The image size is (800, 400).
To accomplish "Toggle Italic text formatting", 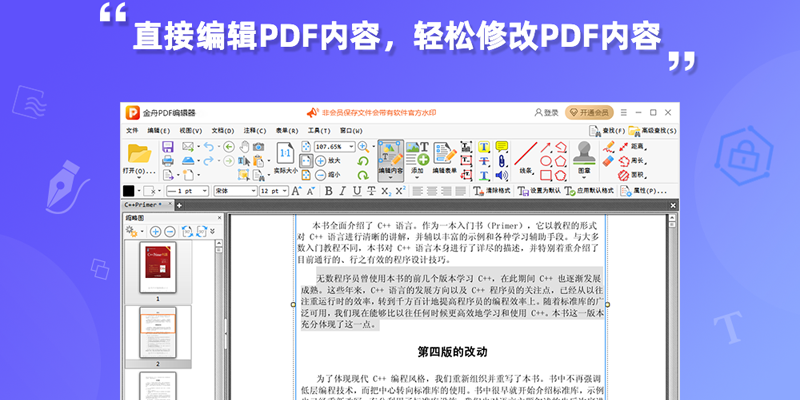I will pyautogui.click(x=343, y=191).
